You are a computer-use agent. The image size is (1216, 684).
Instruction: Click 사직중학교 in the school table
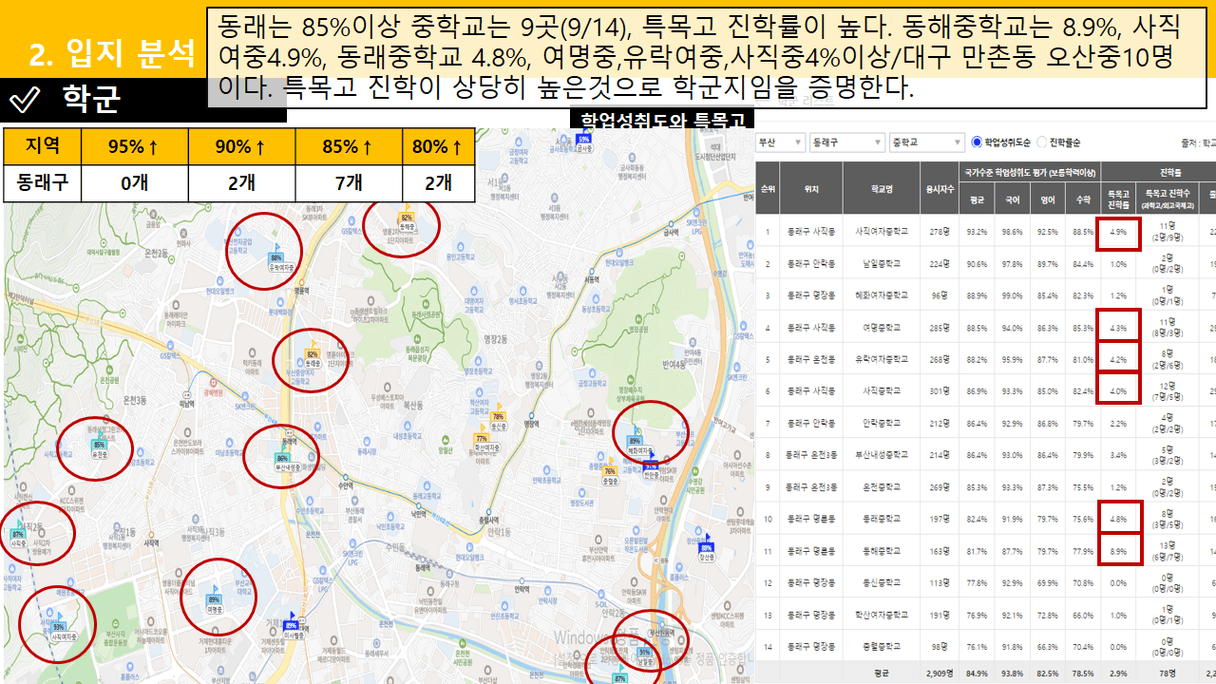[881, 391]
